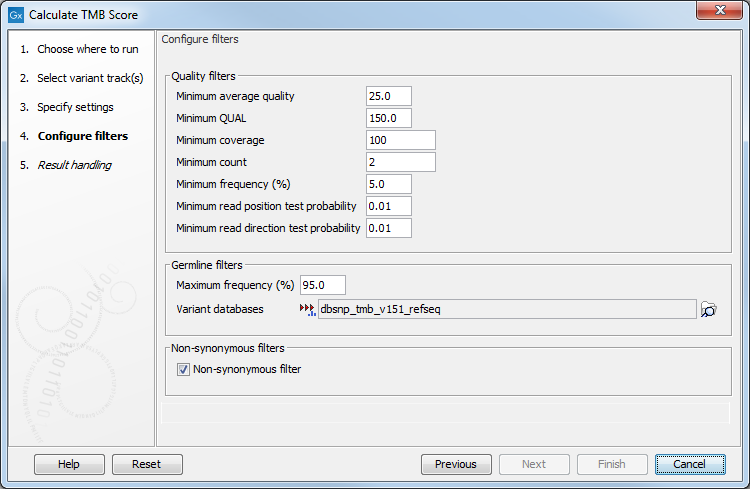Reset the filter settings to defaults

click(147, 464)
